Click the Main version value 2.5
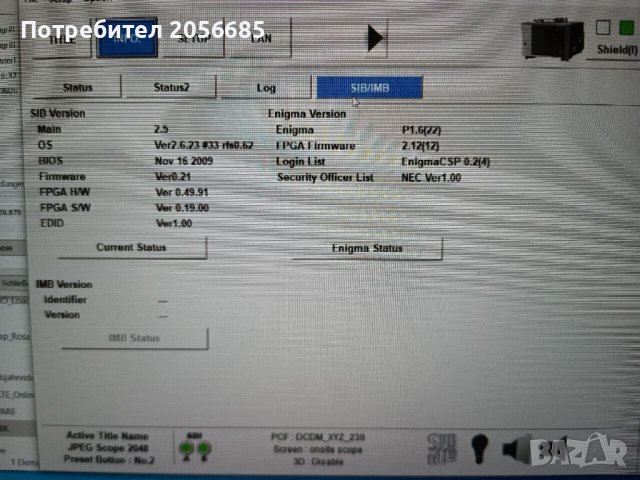The width and height of the screenshot is (640, 480). click(x=161, y=129)
